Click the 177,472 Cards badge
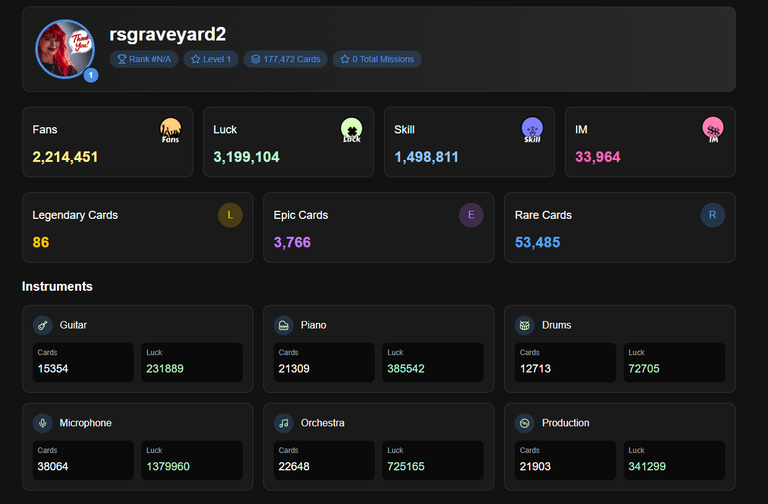The height and width of the screenshot is (504, 768). coord(286,59)
